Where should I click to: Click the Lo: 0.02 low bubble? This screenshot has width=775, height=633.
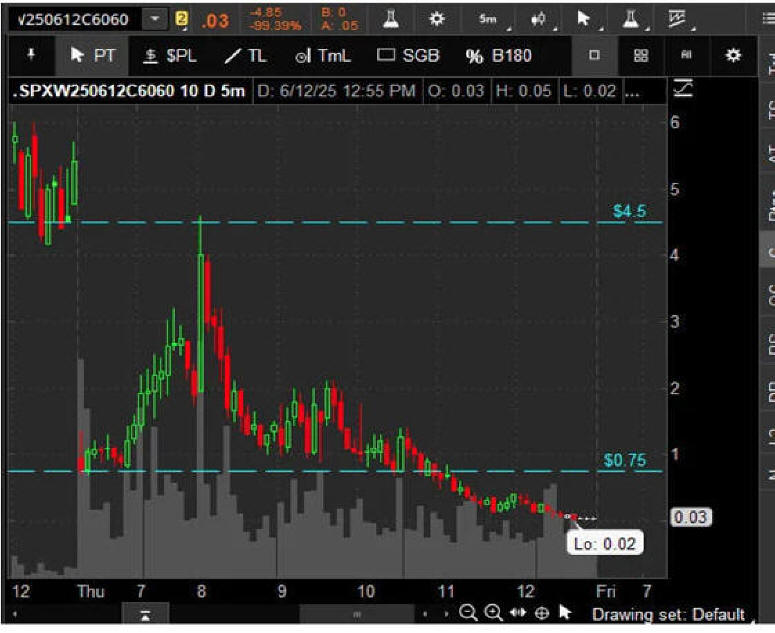point(604,544)
